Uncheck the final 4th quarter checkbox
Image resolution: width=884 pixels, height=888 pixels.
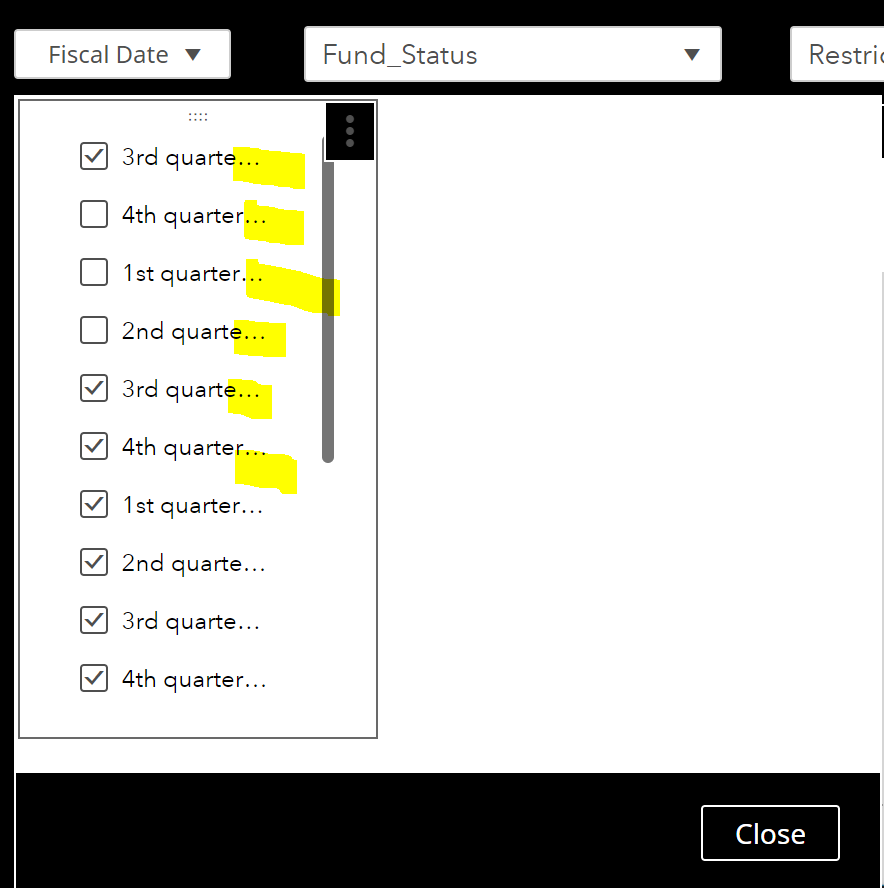(93, 678)
